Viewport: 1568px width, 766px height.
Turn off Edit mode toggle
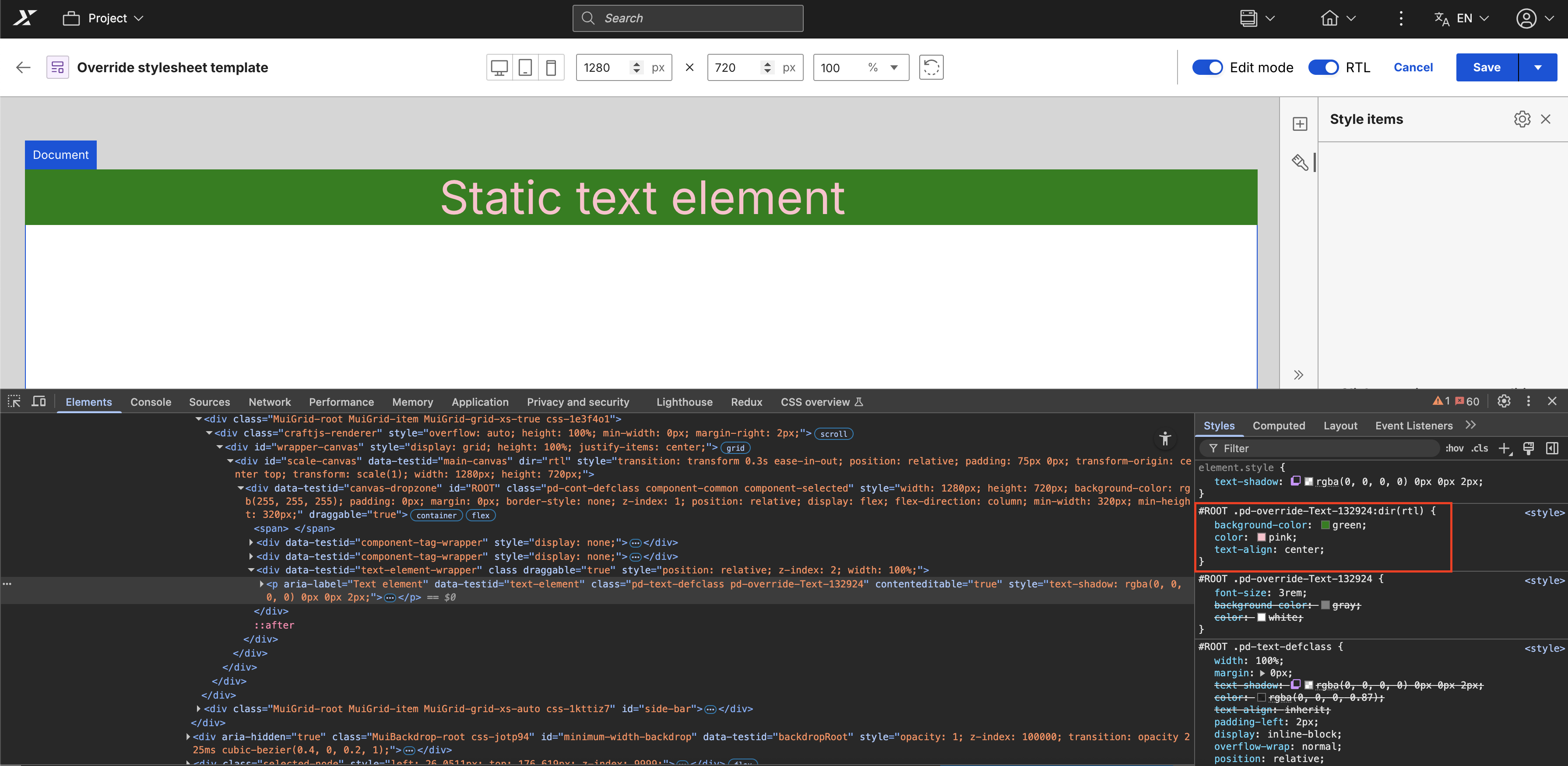[x=1207, y=67]
